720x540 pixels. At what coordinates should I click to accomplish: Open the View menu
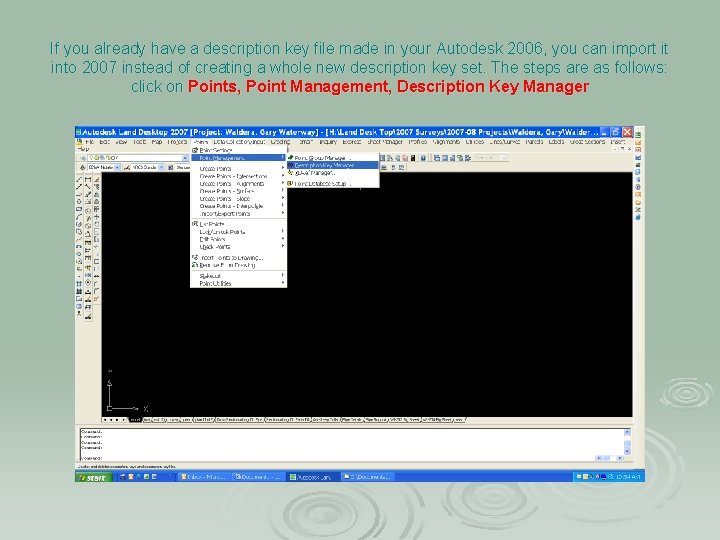click(121, 142)
